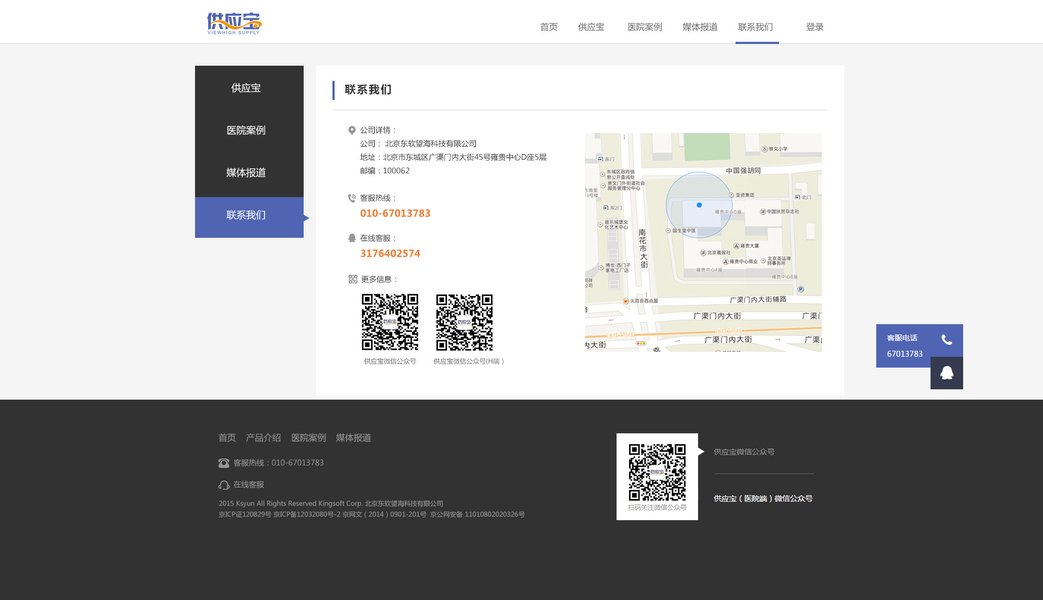1043x600 pixels.
Task: Click the 中国强胡同 label on the map
Action: (x=743, y=171)
